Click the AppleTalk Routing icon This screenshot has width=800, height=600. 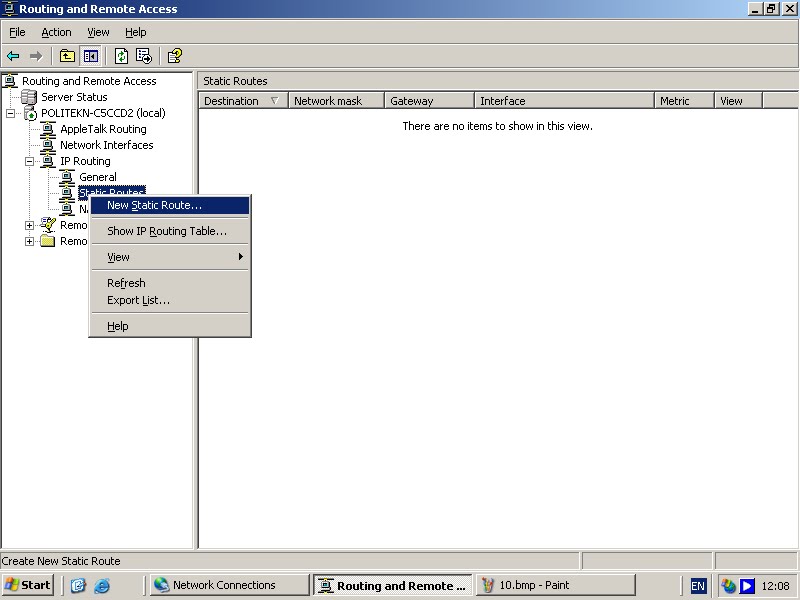pyautogui.click(x=48, y=129)
